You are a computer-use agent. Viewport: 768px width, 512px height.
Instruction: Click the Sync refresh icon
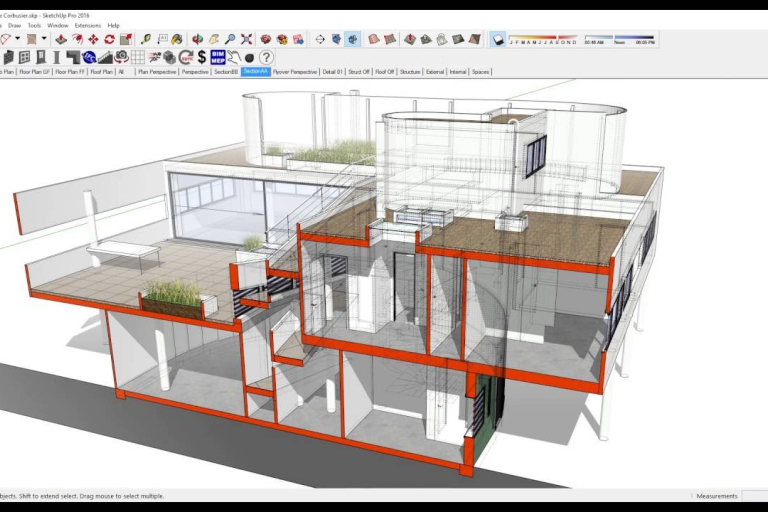coord(186,57)
